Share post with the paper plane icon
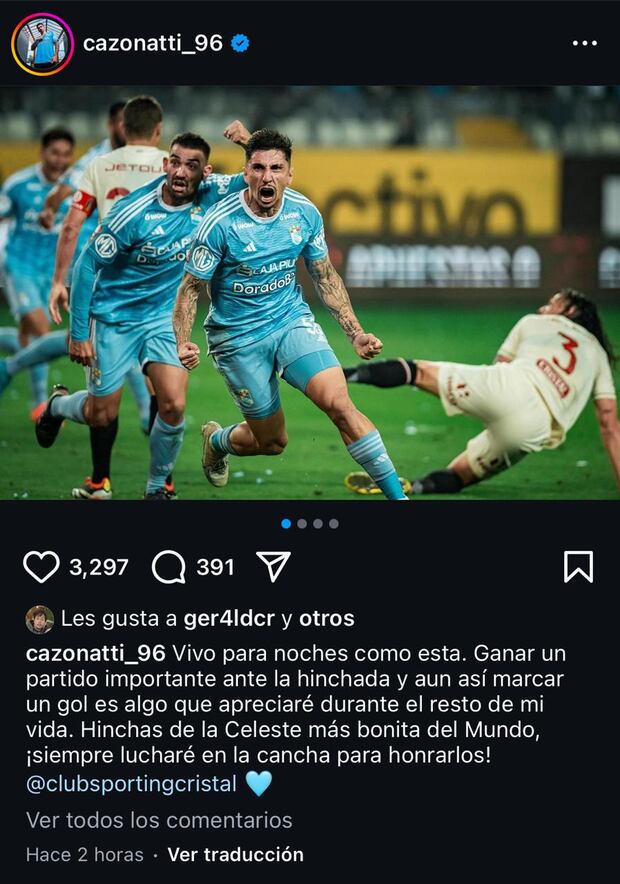This screenshot has height=884, width=620. click(x=273, y=566)
